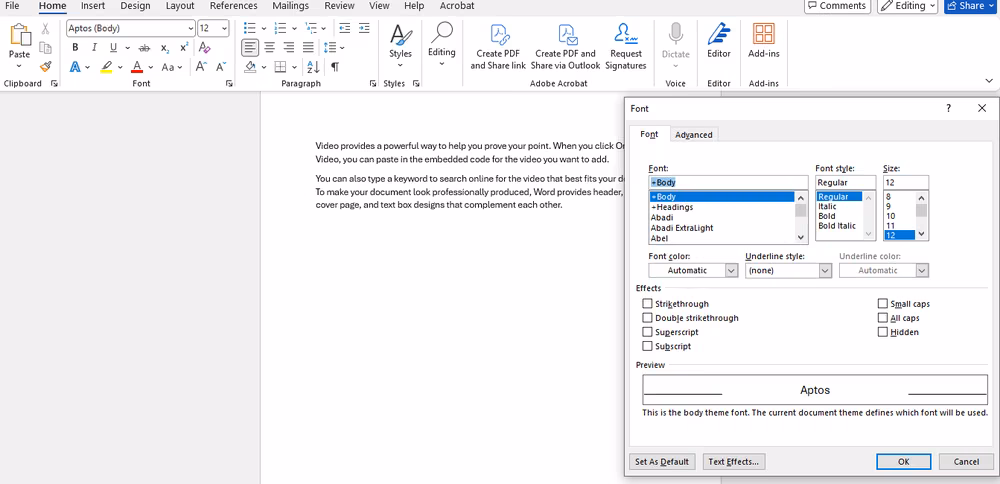Open the Add-ins button
Viewport: 1000px width, 484px height.
[763, 41]
